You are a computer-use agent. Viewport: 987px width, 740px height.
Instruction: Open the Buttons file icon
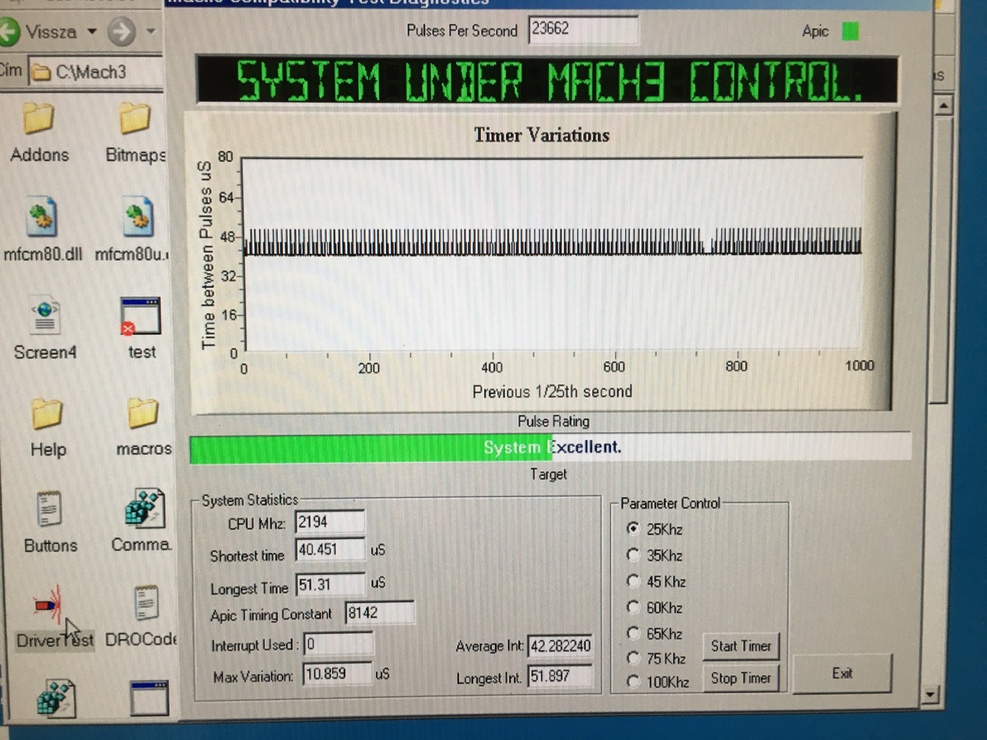click(x=49, y=510)
